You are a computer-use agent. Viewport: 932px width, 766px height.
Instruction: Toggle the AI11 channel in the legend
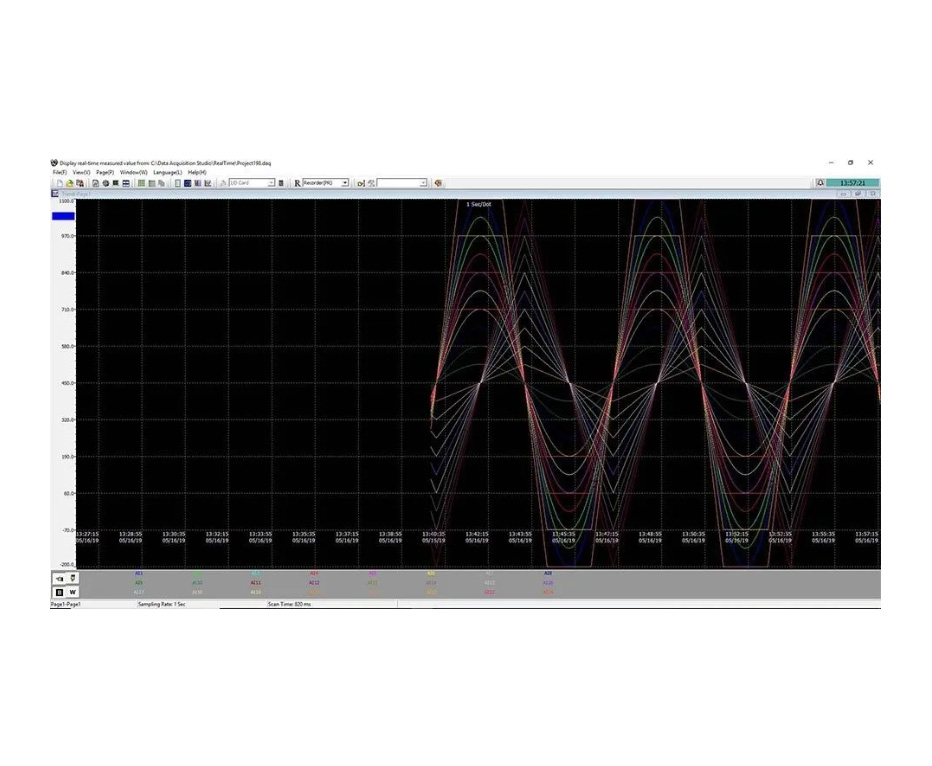(256, 583)
